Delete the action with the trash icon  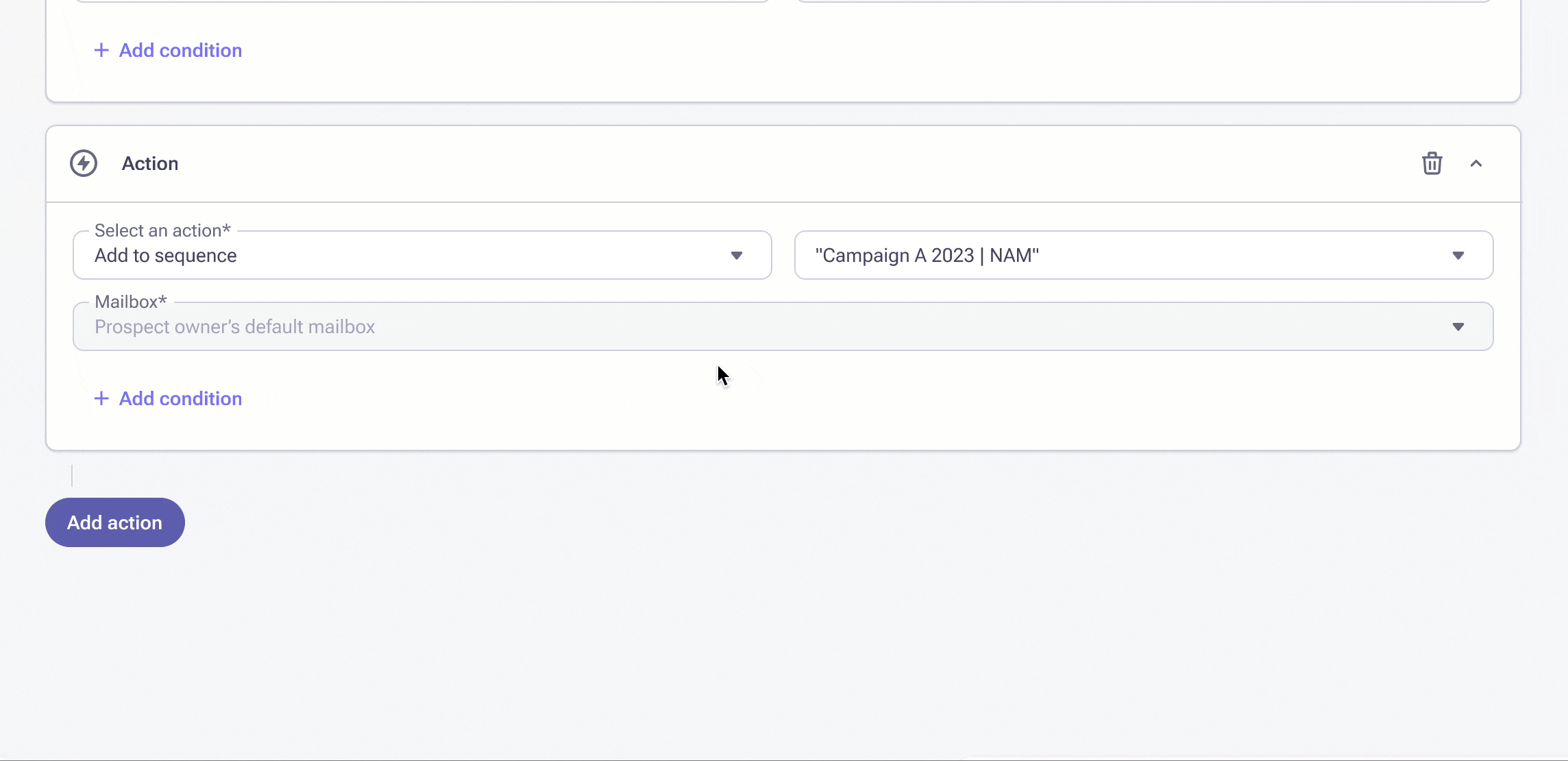[x=1432, y=163]
